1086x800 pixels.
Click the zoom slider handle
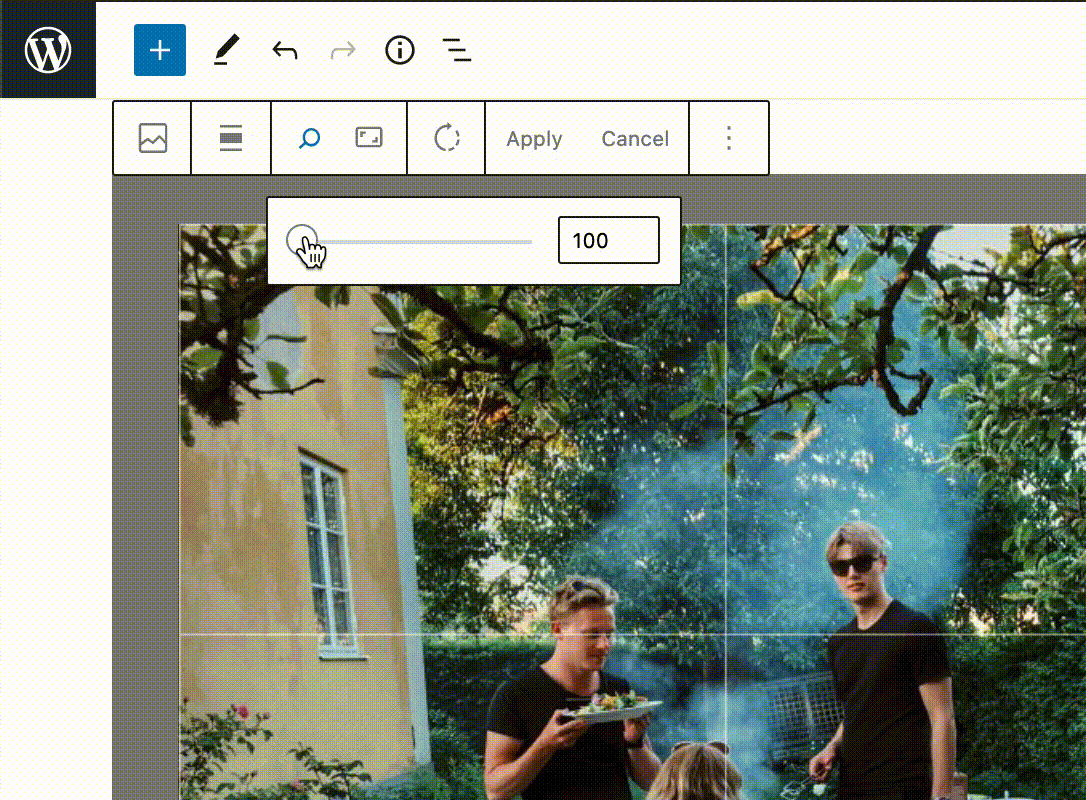[302, 241]
